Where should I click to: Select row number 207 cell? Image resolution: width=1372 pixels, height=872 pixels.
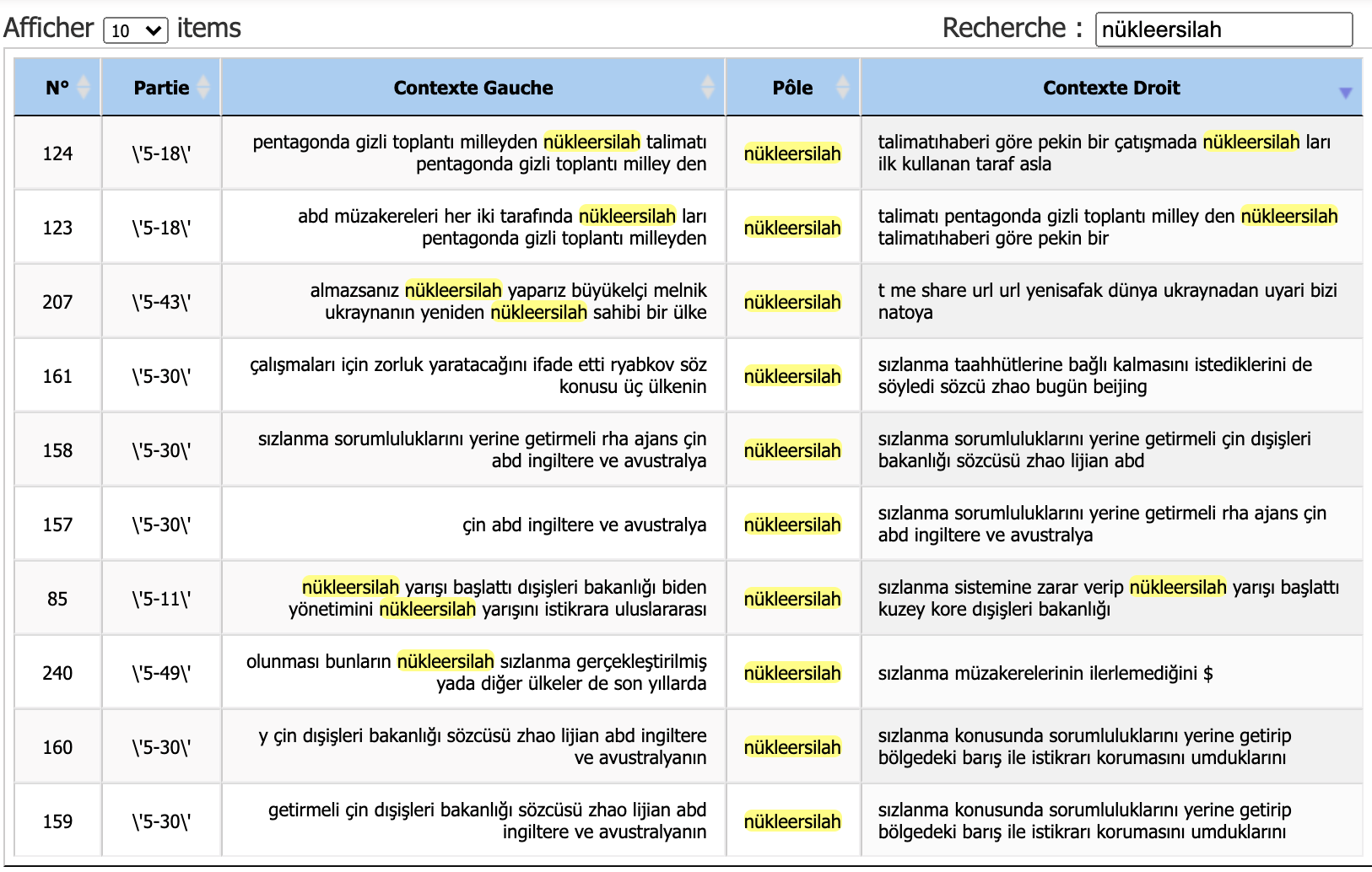click(57, 302)
